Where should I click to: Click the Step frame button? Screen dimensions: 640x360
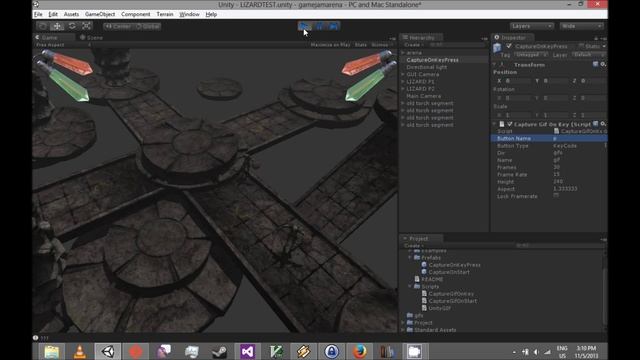(x=333, y=26)
